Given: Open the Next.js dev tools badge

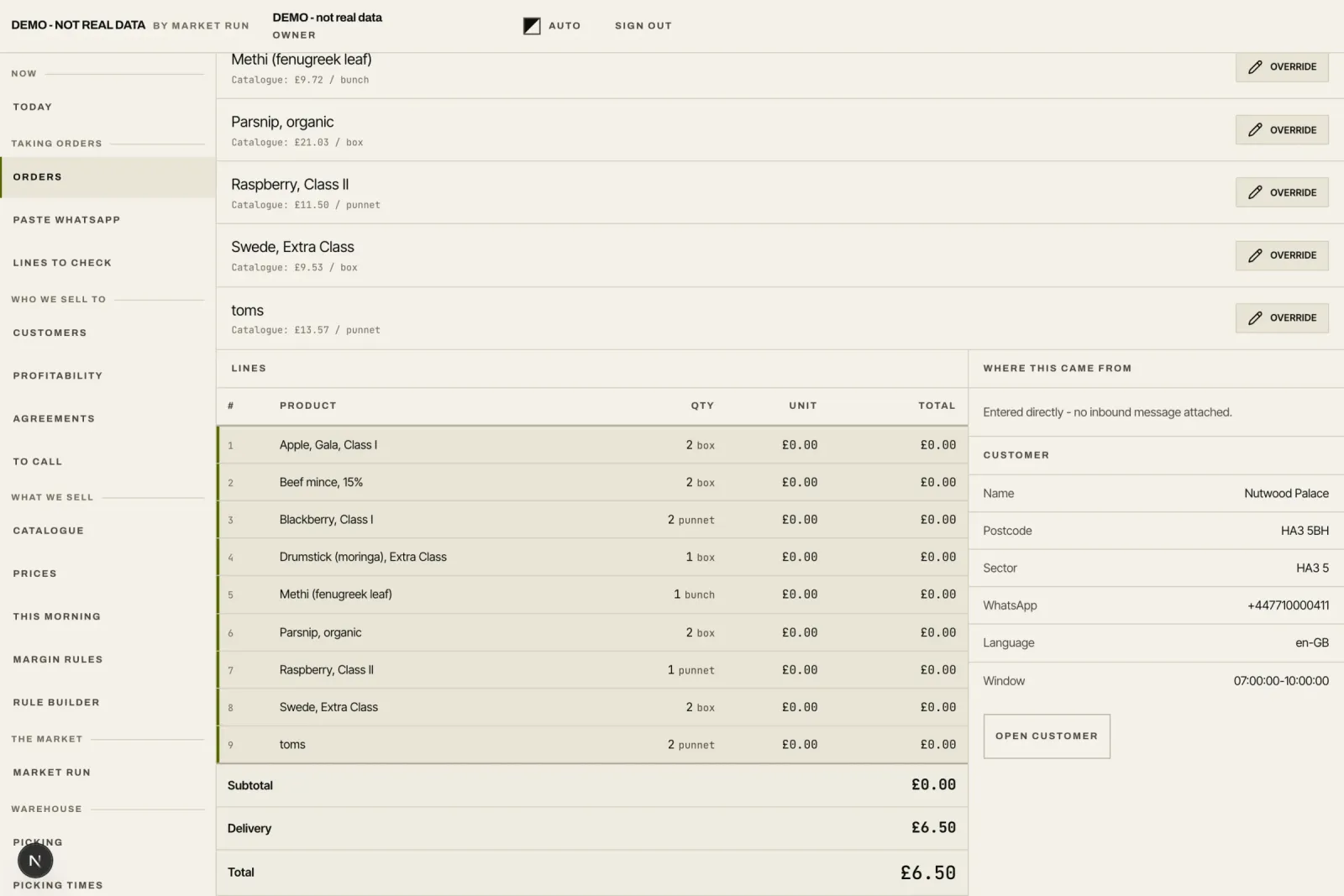Looking at the screenshot, I should 35,861.
